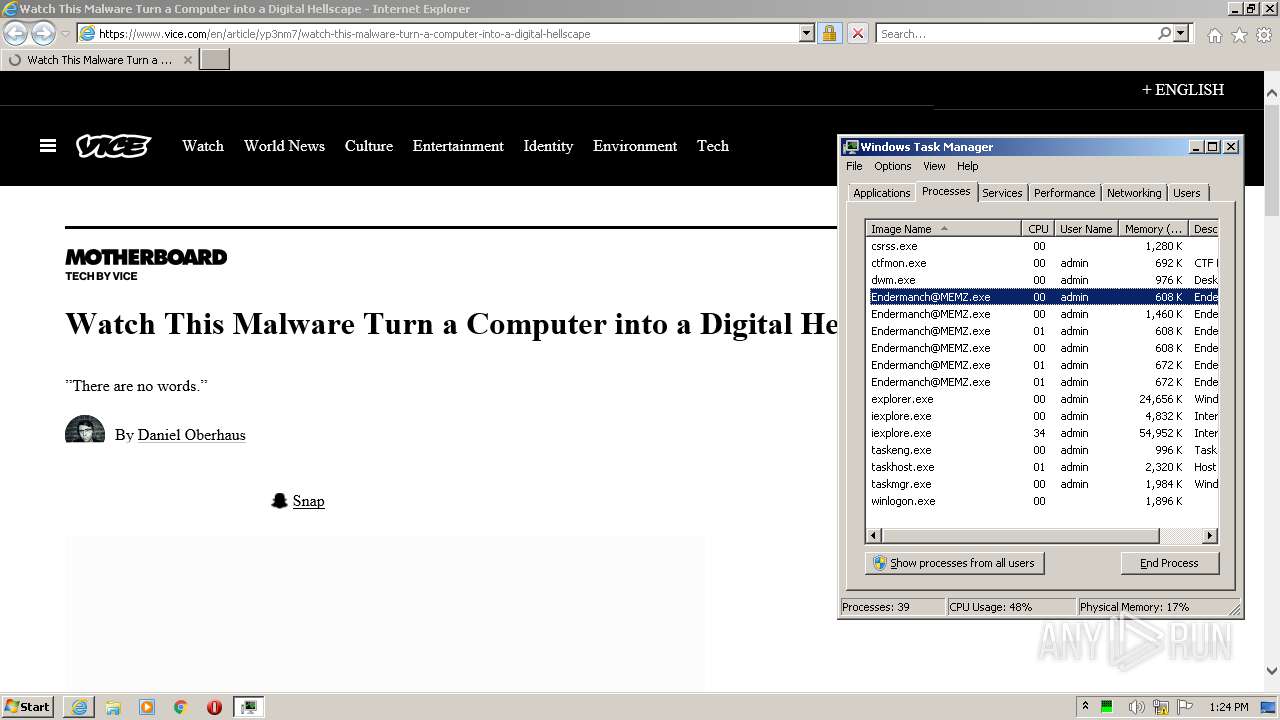Click the Snapchat ghost icon
This screenshot has width=1280, height=720.
(x=280, y=501)
